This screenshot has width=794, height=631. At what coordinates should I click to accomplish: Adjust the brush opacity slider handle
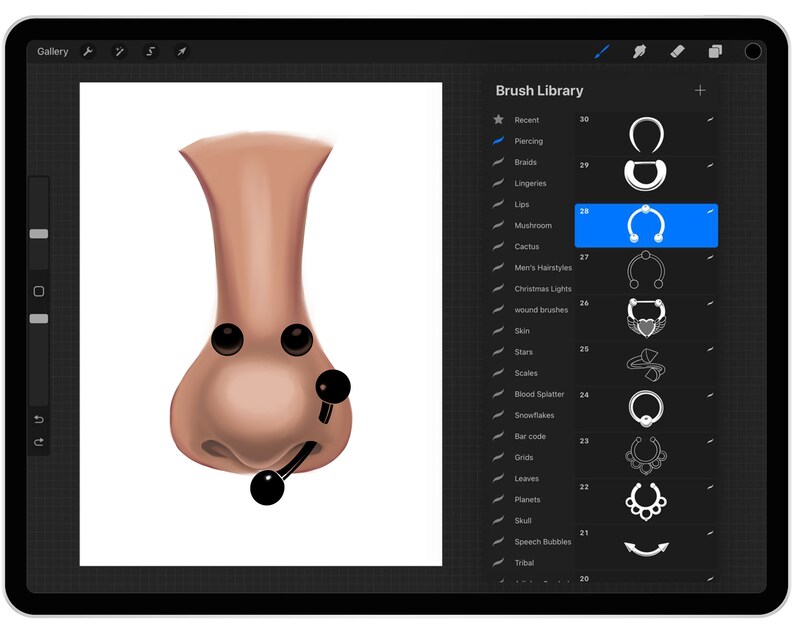click(39, 319)
